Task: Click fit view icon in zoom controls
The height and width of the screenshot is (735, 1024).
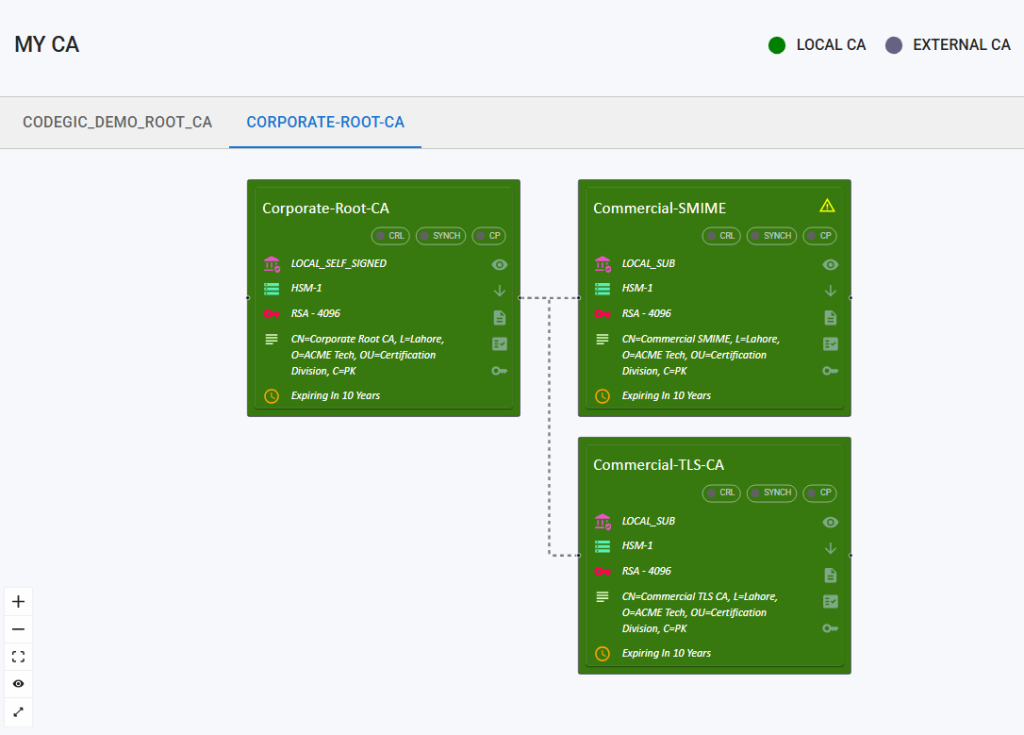Action: click(18, 657)
